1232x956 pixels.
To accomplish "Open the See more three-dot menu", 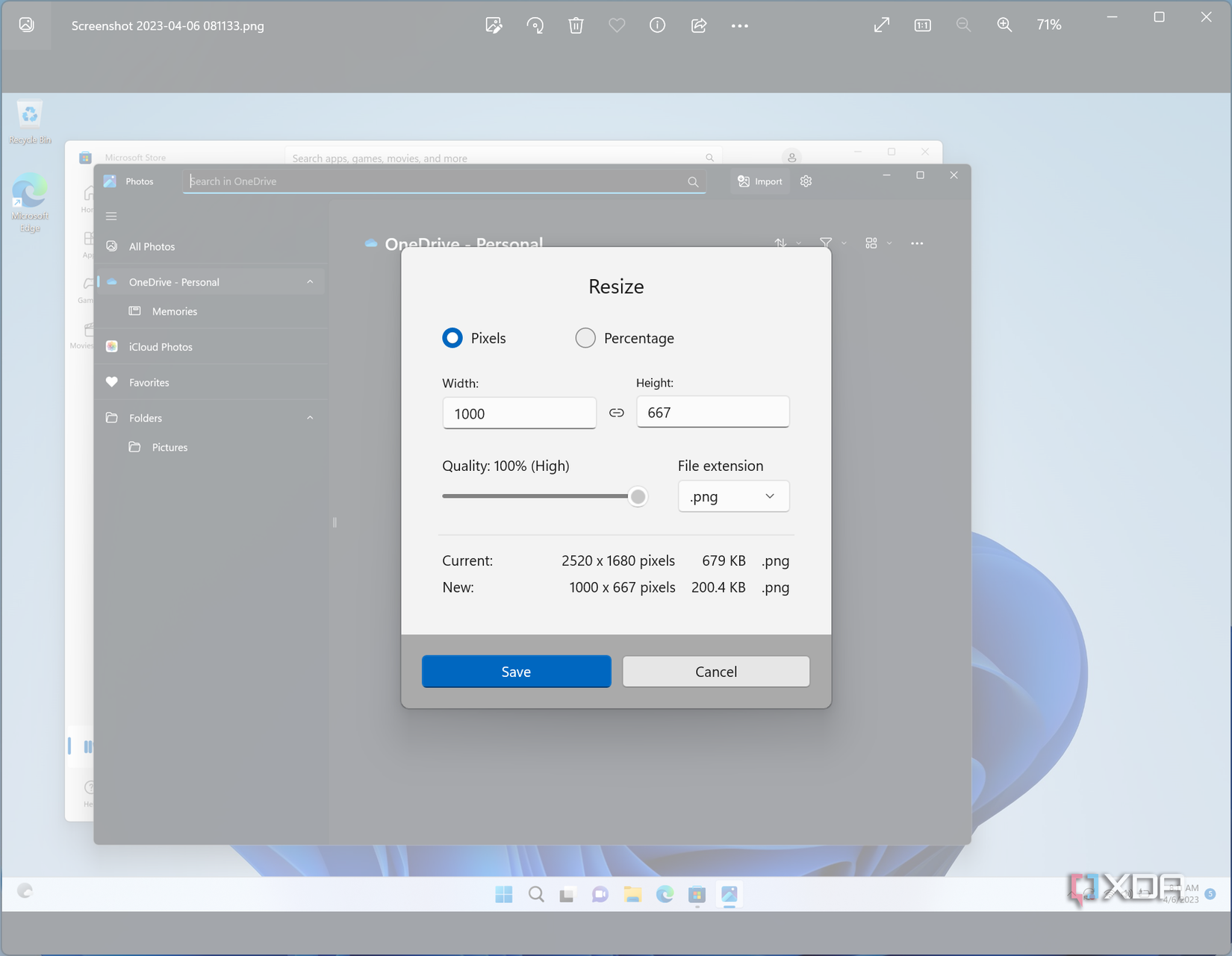I will coord(739,25).
